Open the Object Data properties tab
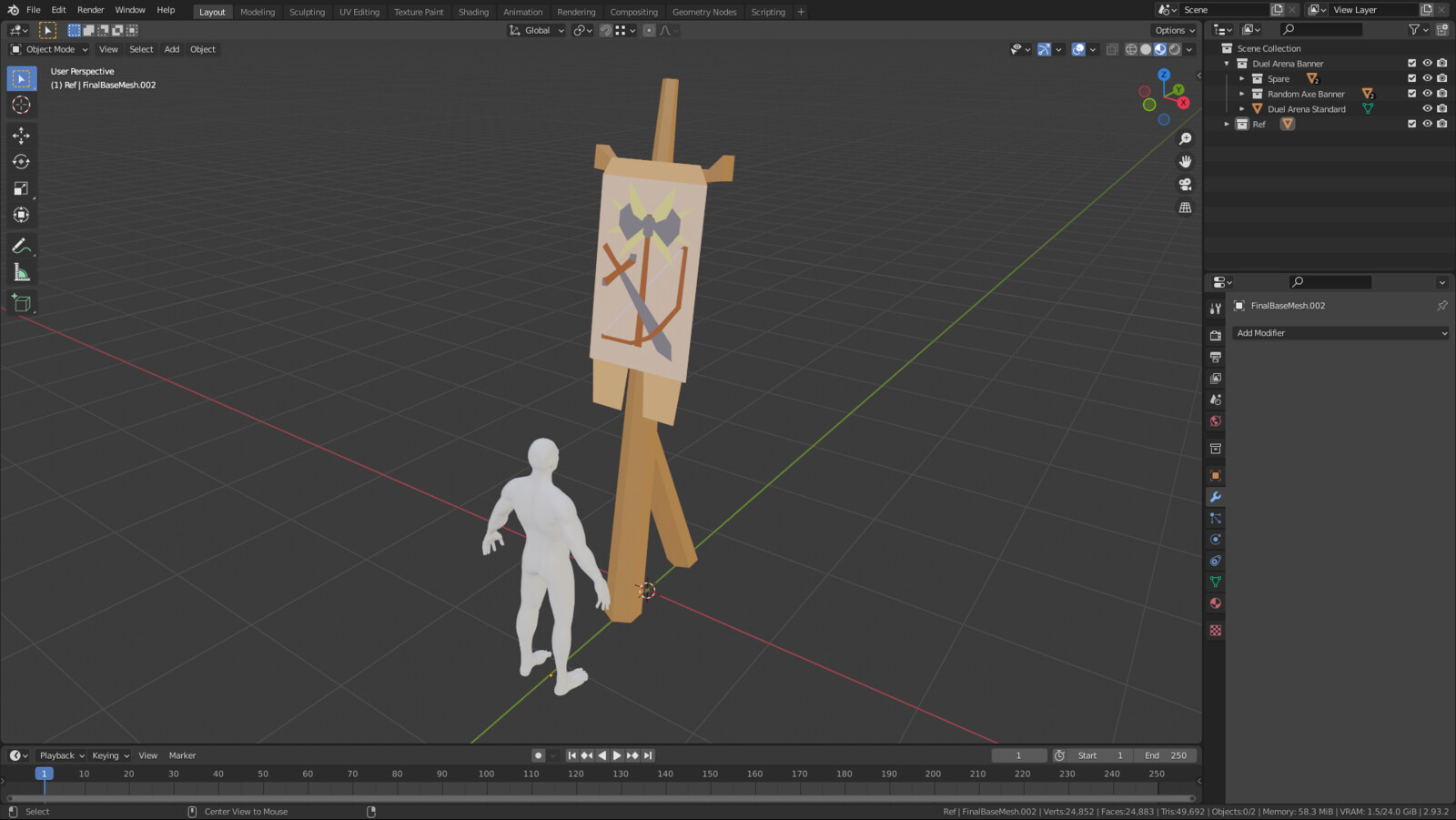 coord(1216,582)
